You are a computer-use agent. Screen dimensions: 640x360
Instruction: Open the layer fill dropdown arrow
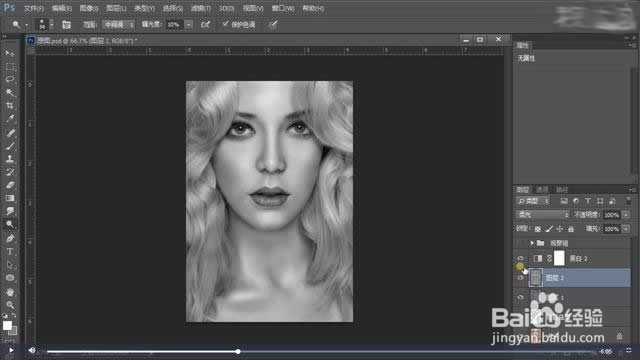click(626, 229)
